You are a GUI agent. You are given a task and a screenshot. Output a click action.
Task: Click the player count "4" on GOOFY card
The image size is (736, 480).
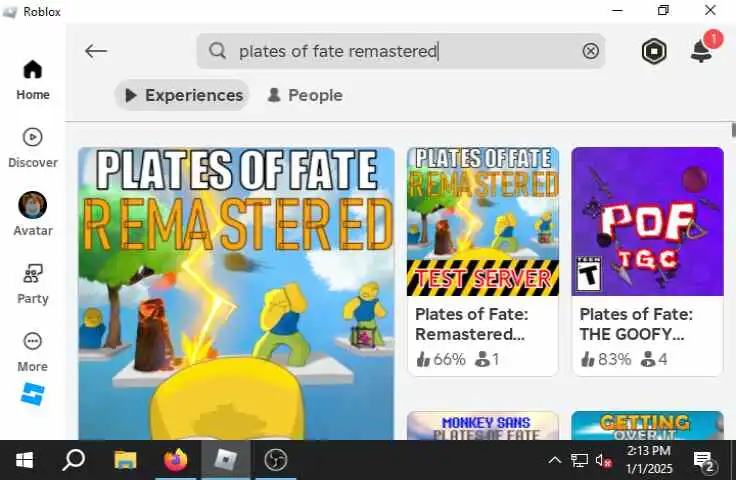click(x=654, y=359)
